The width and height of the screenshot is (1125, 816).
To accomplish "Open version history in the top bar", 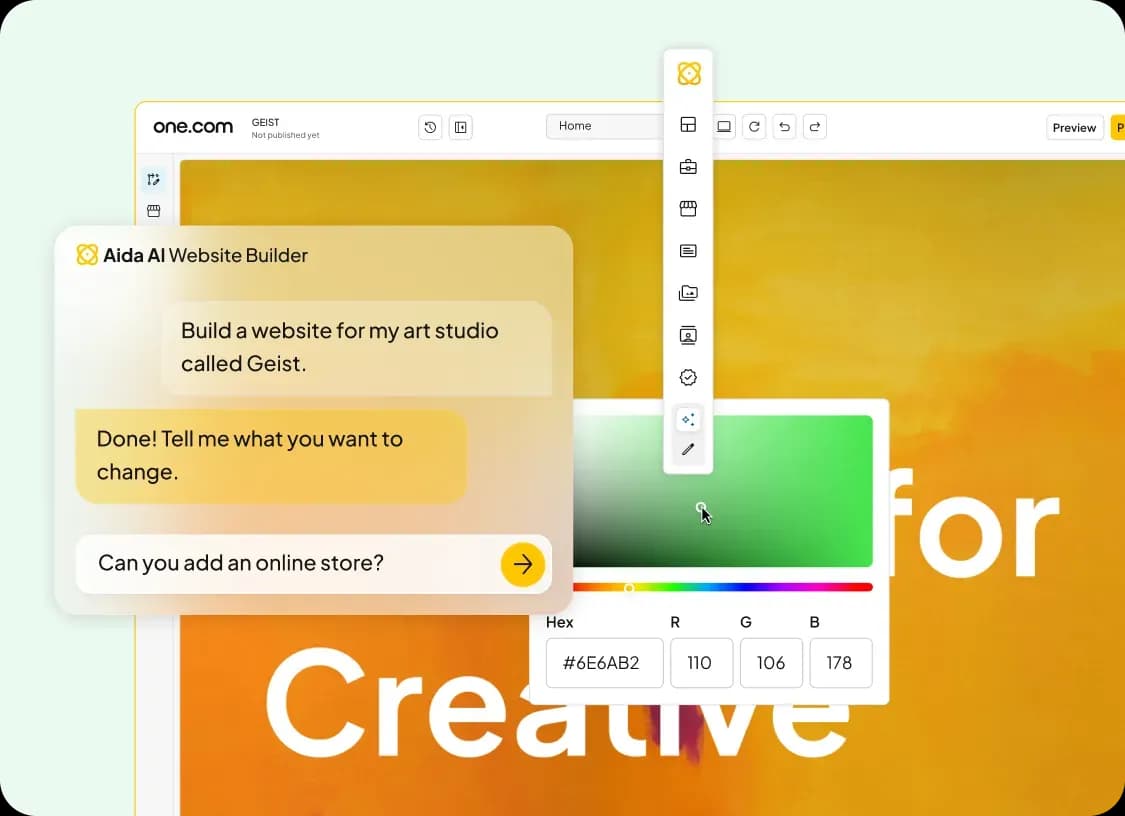I will (x=430, y=127).
